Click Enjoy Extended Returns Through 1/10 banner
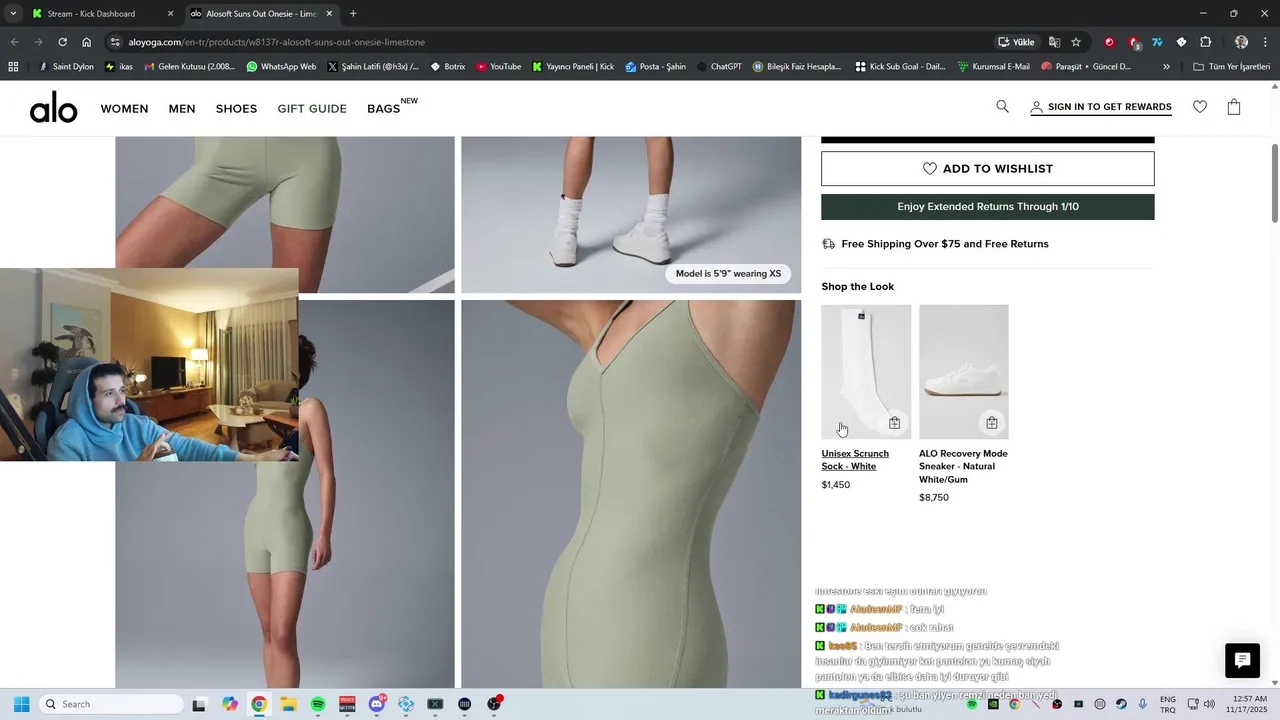Image resolution: width=1280 pixels, height=720 pixels. 987,207
